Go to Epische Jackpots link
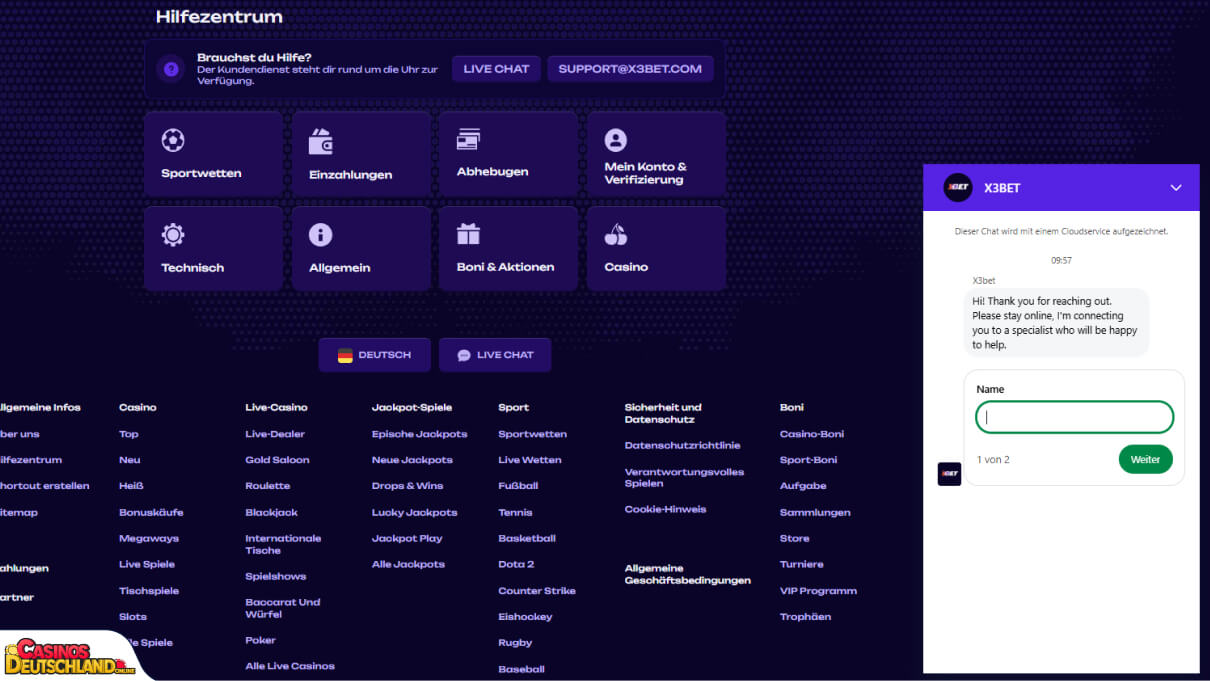This screenshot has height=681, width=1210. pos(419,434)
